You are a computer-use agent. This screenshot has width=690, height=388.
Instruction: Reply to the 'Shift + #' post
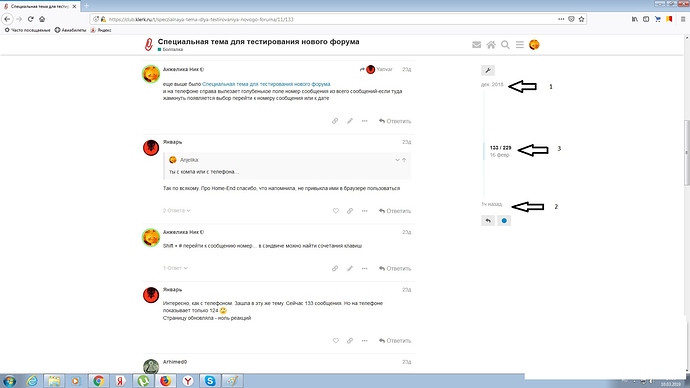pyautogui.click(x=395, y=268)
